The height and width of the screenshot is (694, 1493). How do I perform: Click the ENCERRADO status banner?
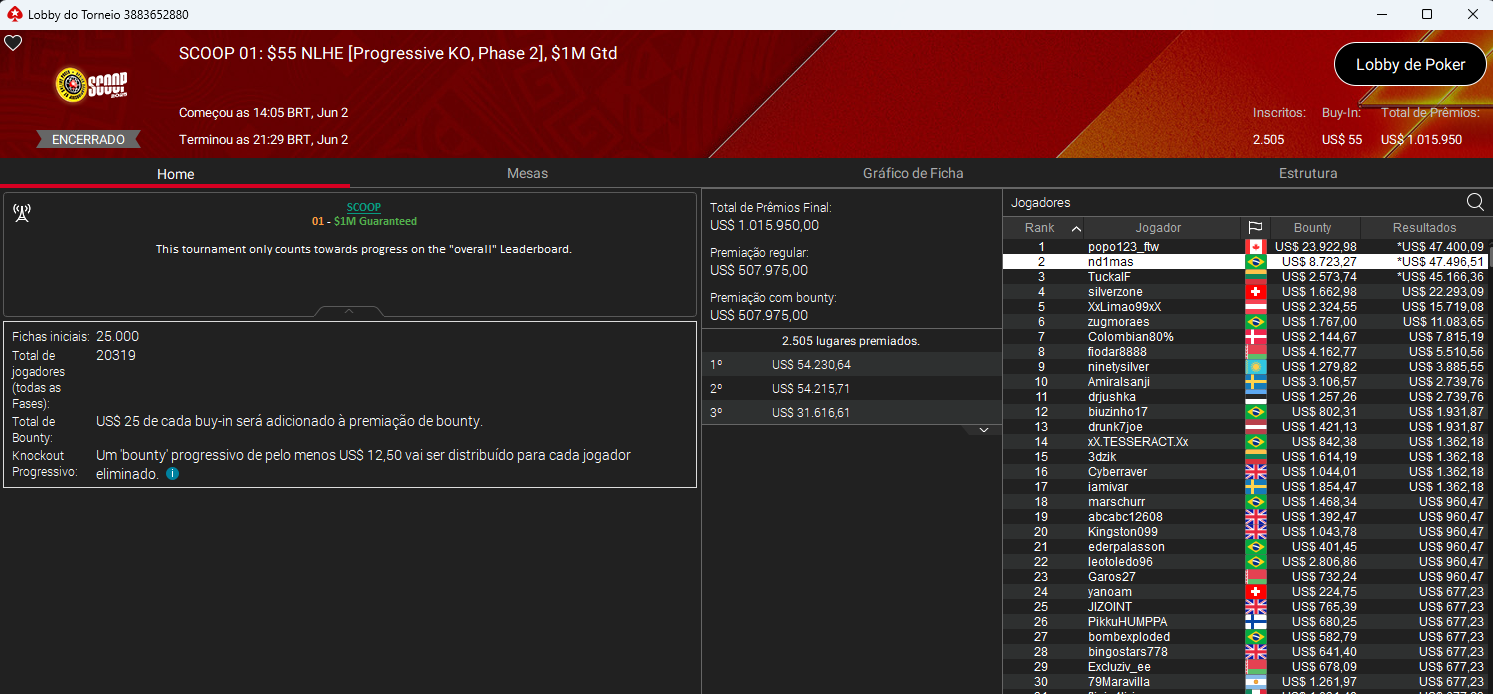coord(89,140)
